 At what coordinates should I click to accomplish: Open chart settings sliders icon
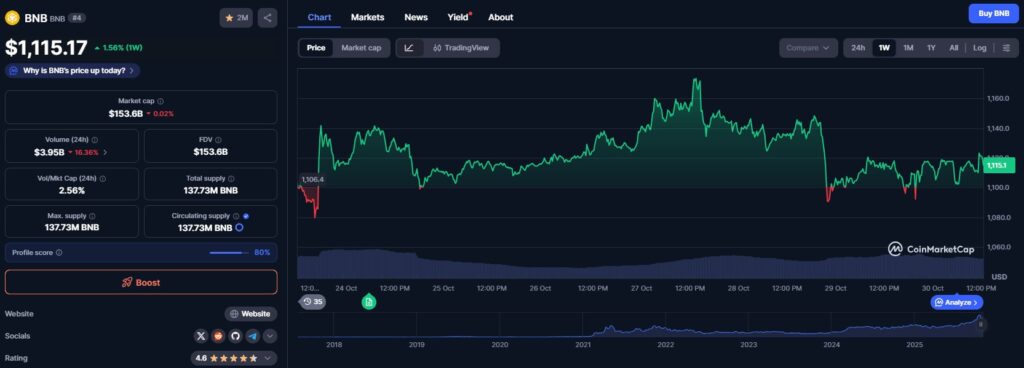[1006, 48]
